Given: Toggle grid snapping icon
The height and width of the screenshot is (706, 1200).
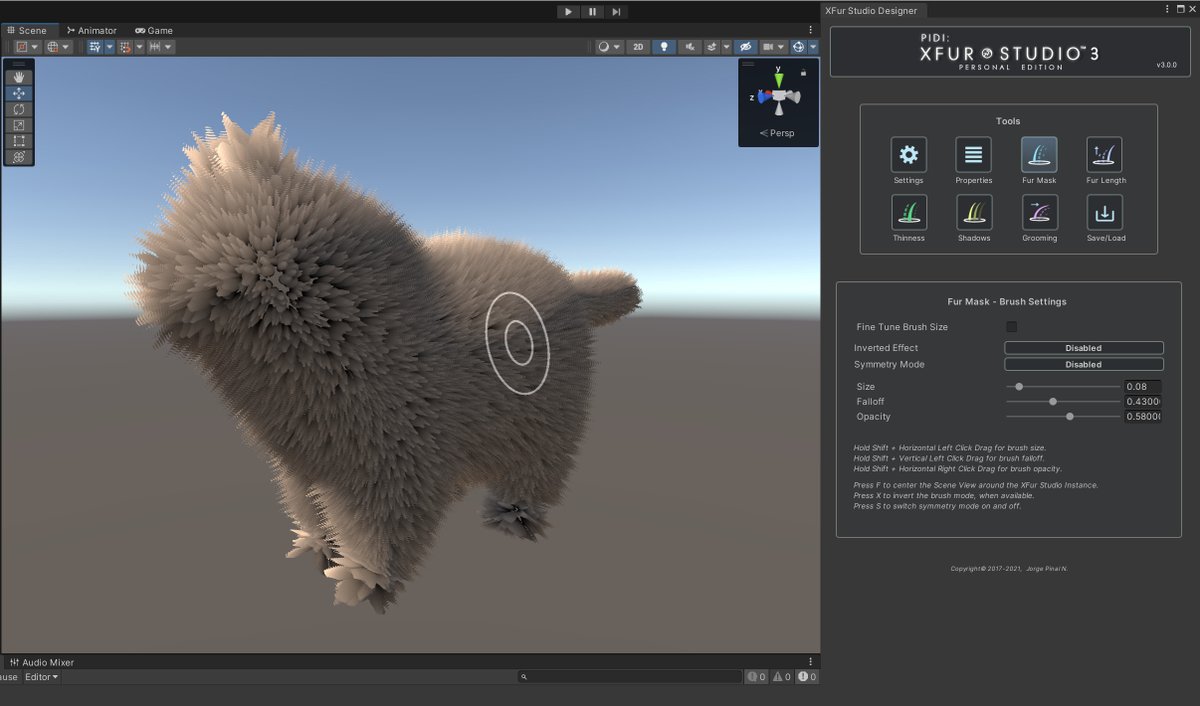Looking at the screenshot, I should click(x=125, y=47).
